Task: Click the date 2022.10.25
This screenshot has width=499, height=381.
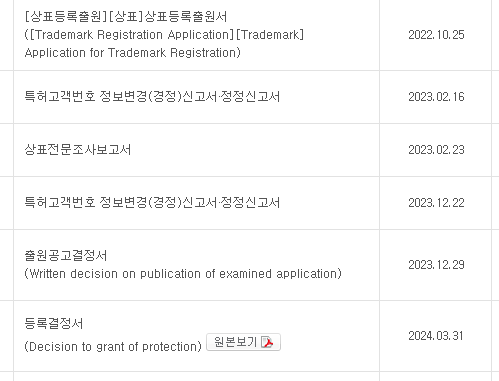Action: tap(436, 35)
